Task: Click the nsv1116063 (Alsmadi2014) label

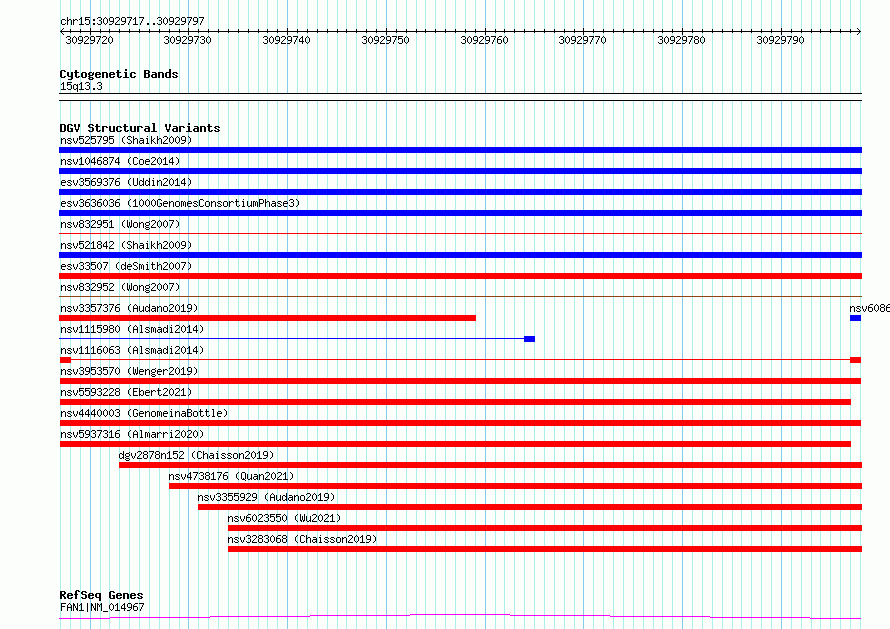Action: coord(132,350)
